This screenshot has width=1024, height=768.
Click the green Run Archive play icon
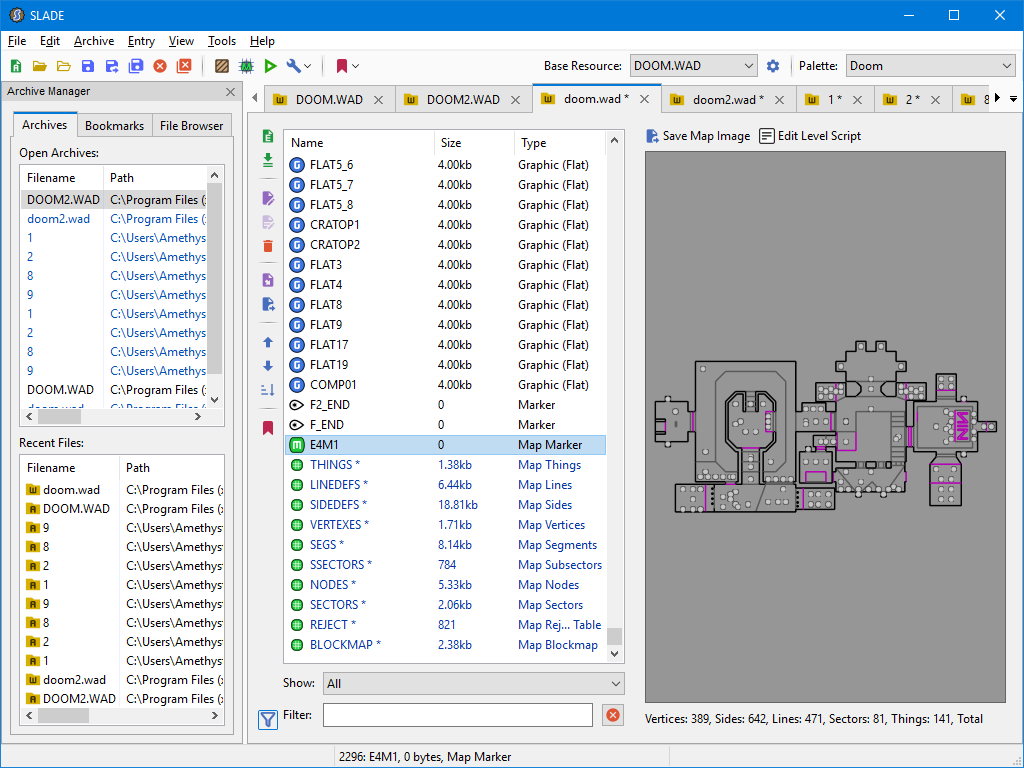pos(270,66)
